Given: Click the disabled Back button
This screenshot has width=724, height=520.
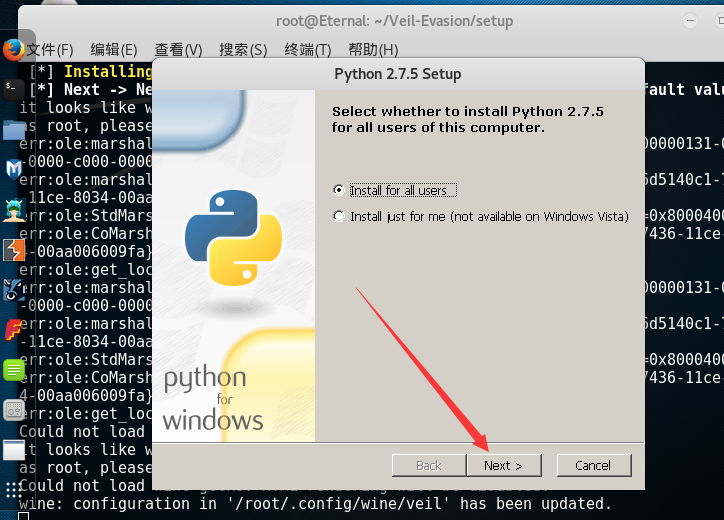Looking at the screenshot, I should pos(429,466).
